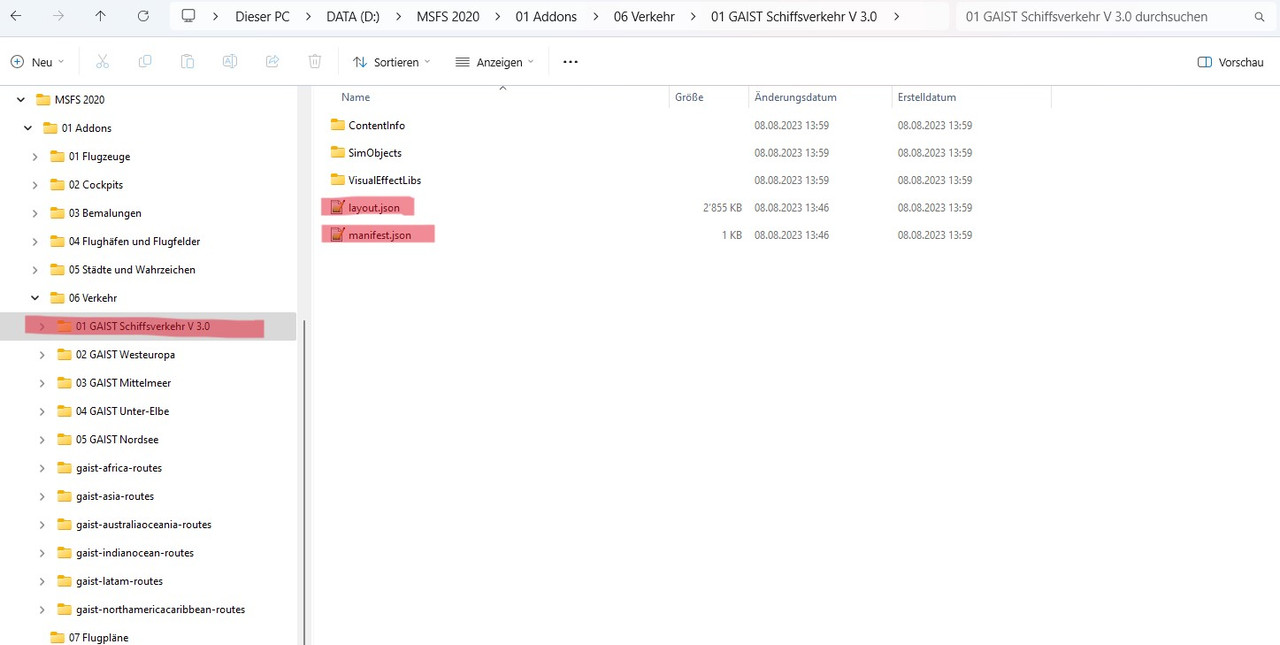Click 01 Addons breadcrumb segment
This screenshot has height=645, width=1280.
click(546, 17)
